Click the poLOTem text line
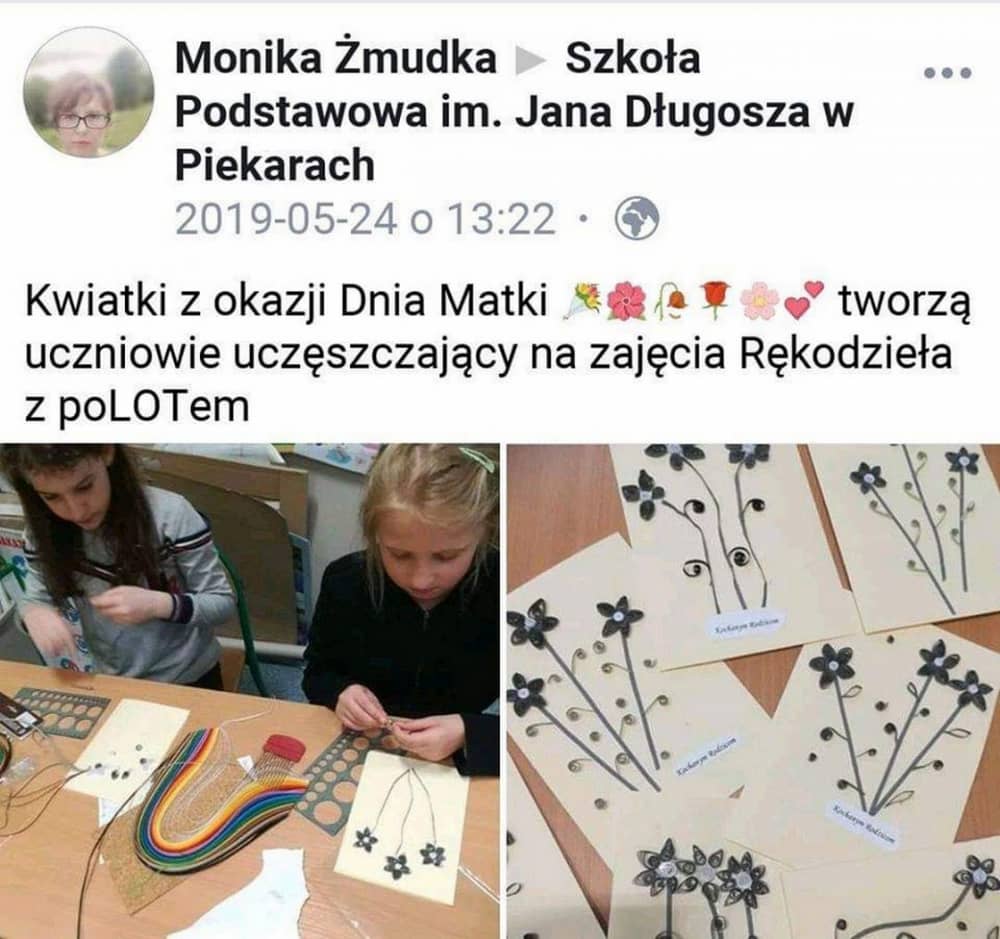Image resolution: width=1000 pixels, height=939 pixels. click(x=137, y=407)
